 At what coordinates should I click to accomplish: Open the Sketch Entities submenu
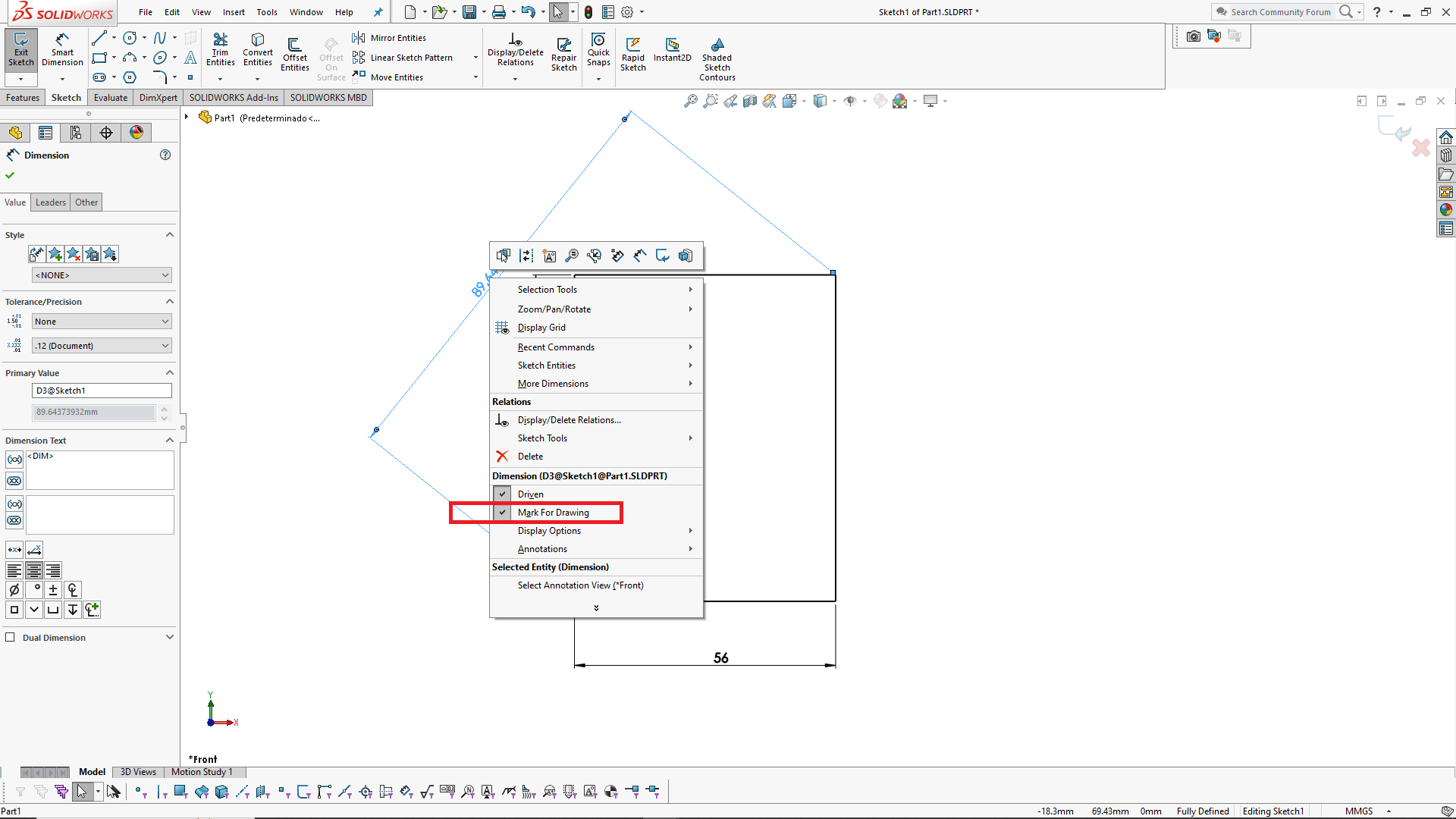point(546,366)
